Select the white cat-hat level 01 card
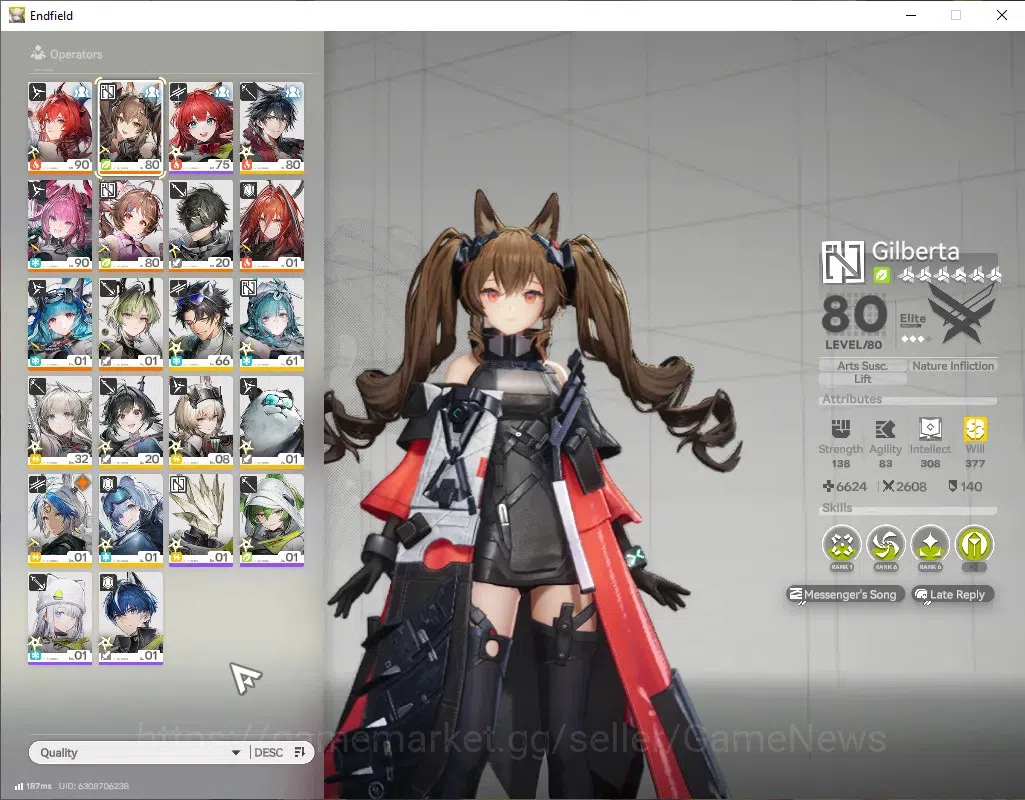The height and width of the screenshot is (800, 1025). coord(59,618)
